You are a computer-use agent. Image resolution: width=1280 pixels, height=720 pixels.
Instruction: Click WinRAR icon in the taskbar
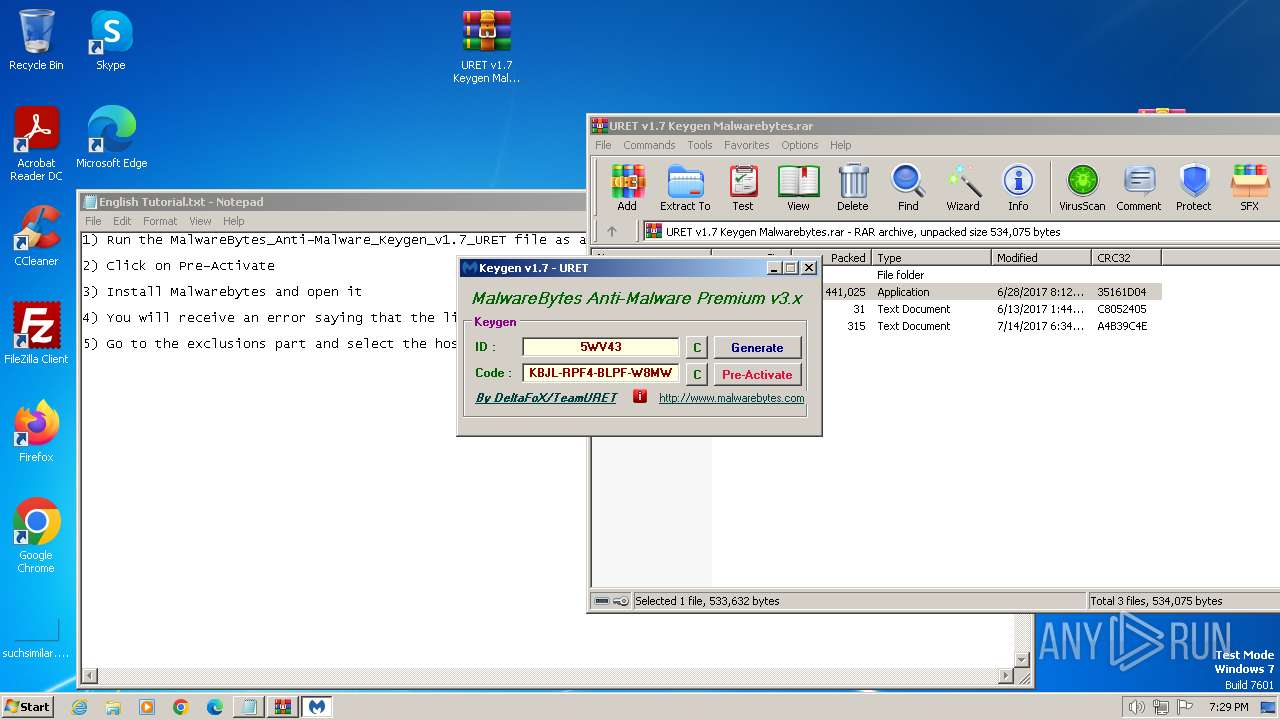tap(282, 707)
